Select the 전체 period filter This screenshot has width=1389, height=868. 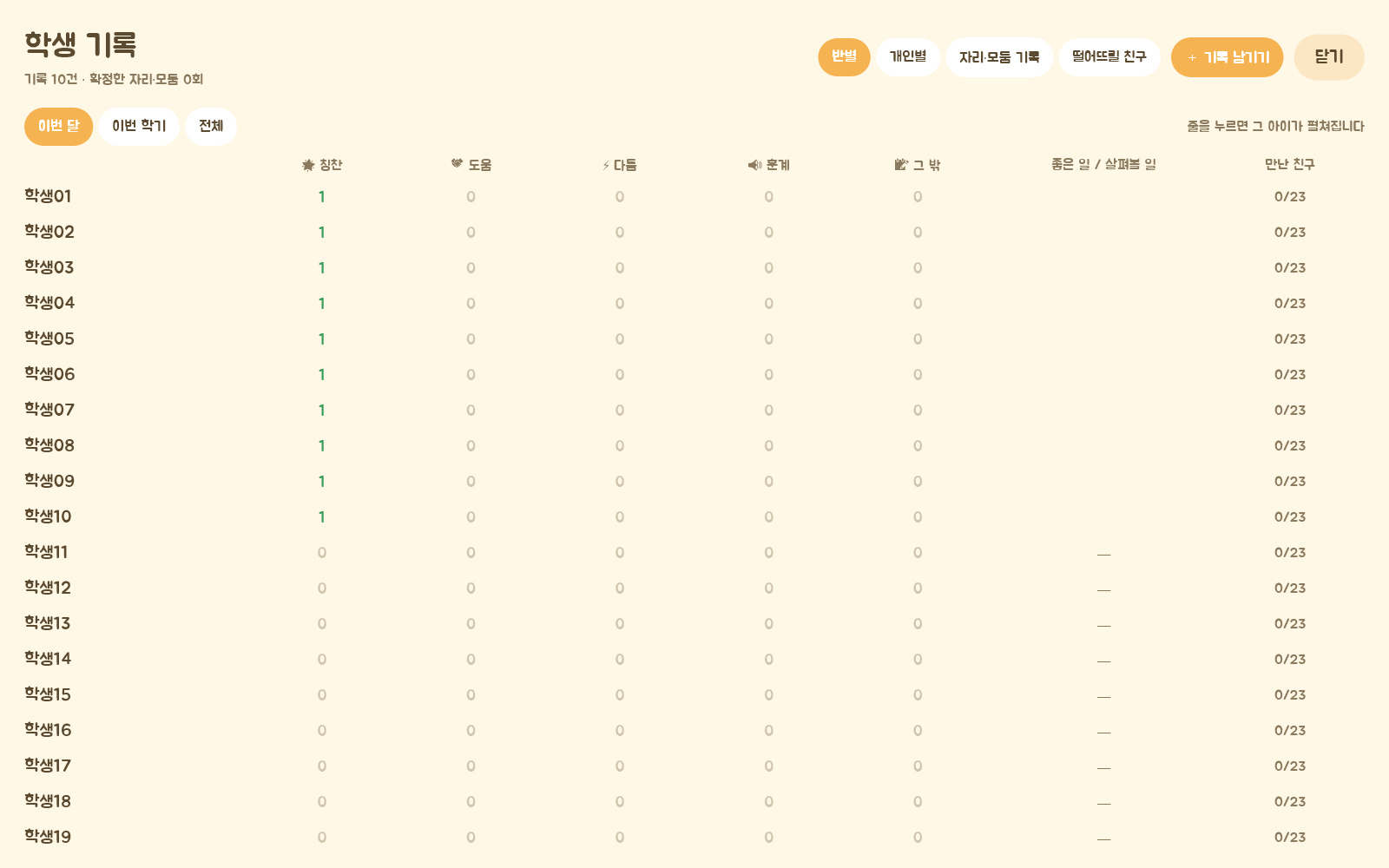[x=211, y=127]
